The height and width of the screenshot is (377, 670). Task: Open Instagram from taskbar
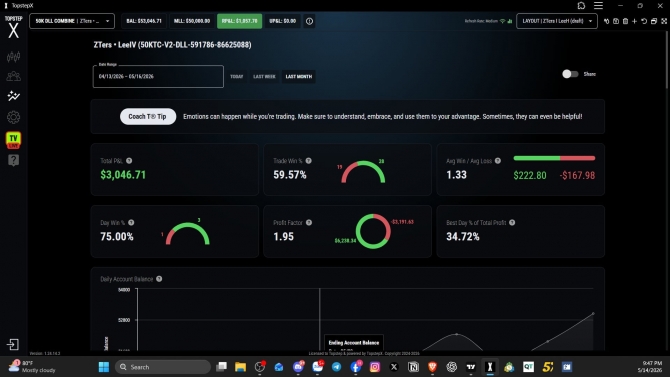coord(375,367)
